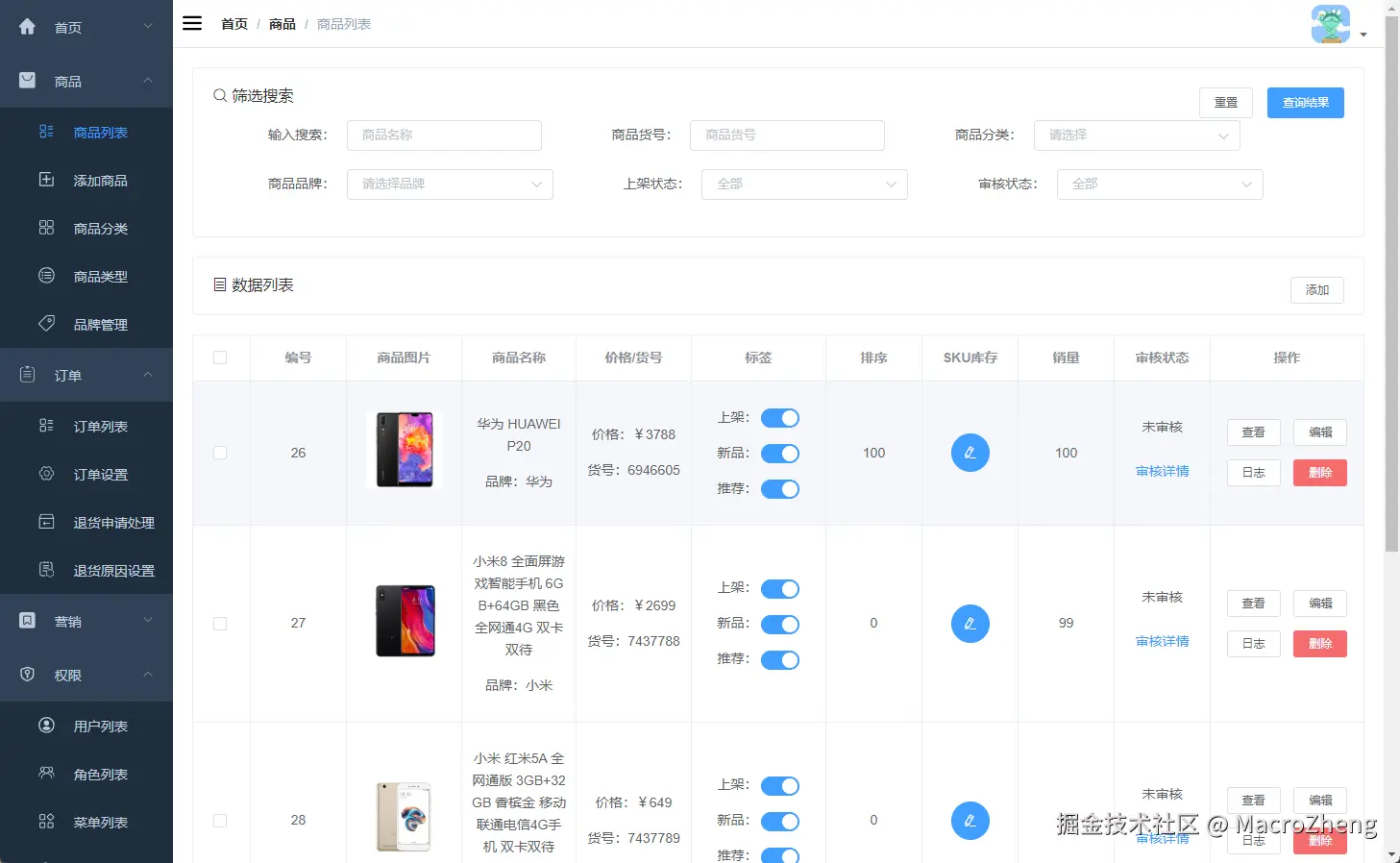The height and width of the screenshot is (863, 1400).
Task: Click 编辑 for product 27
Action: 1320,604
